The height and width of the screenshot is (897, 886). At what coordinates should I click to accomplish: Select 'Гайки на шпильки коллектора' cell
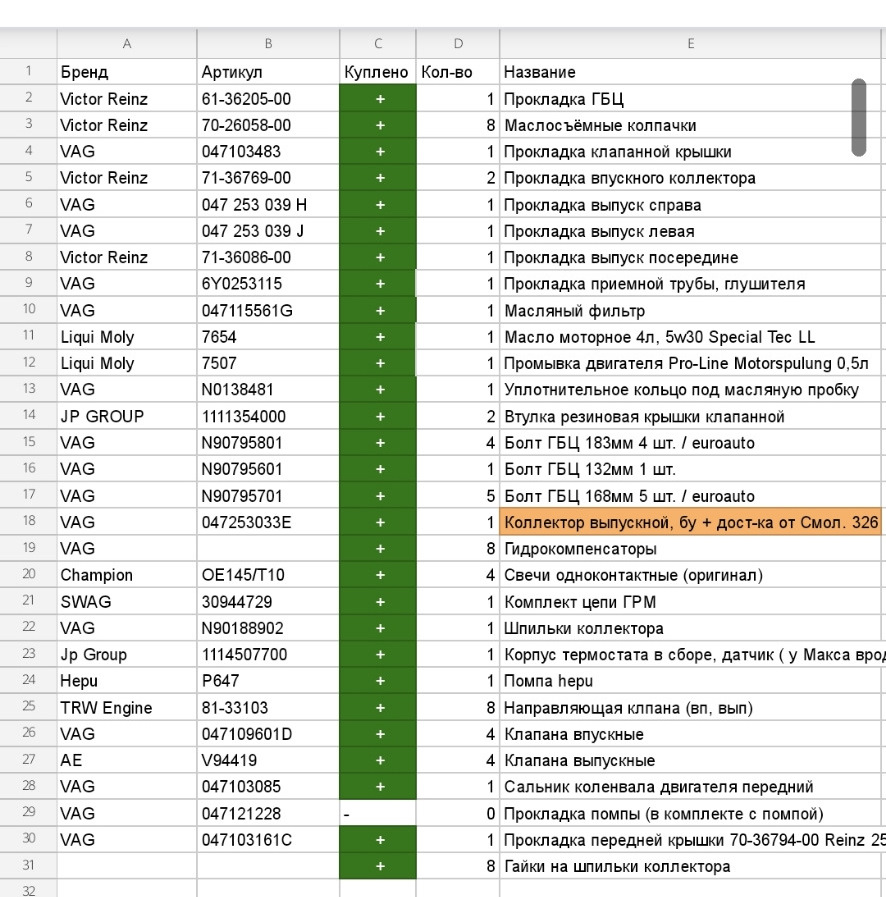coord(690,866)
